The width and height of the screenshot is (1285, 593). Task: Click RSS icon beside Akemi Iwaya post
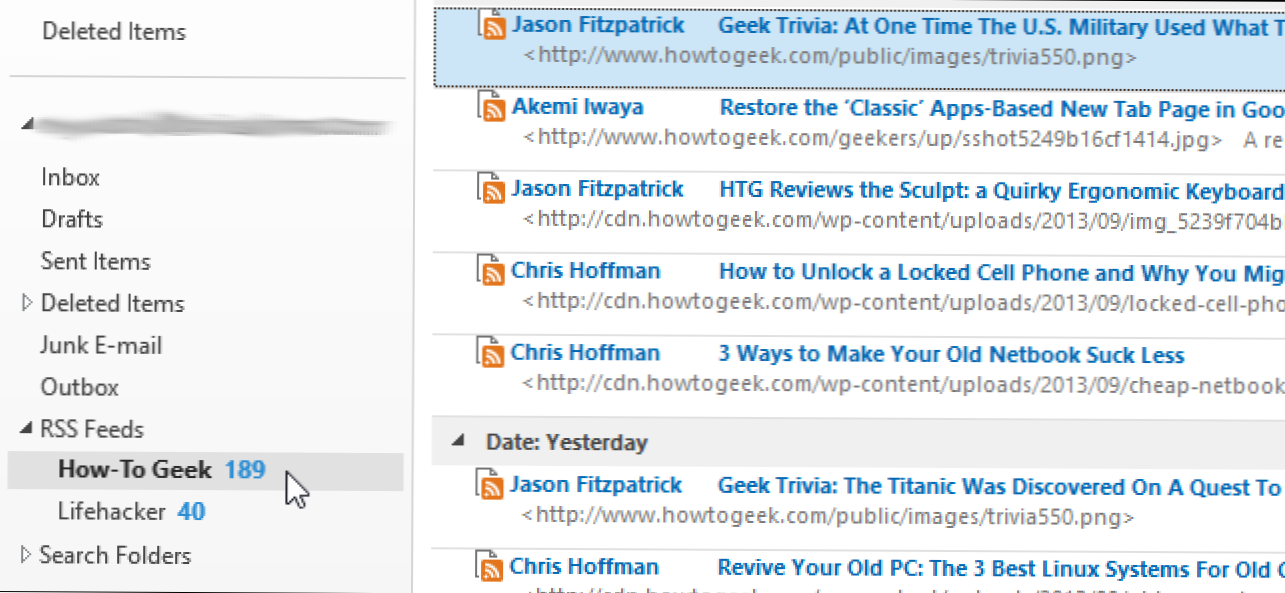pyautogui.click(x=491, y=107)
